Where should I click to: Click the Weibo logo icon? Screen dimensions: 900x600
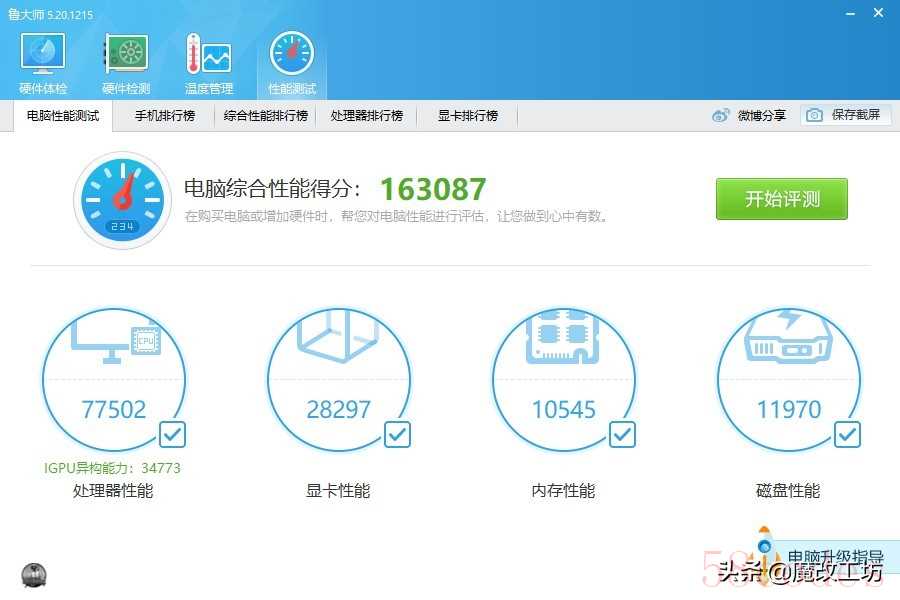(720, 115)
